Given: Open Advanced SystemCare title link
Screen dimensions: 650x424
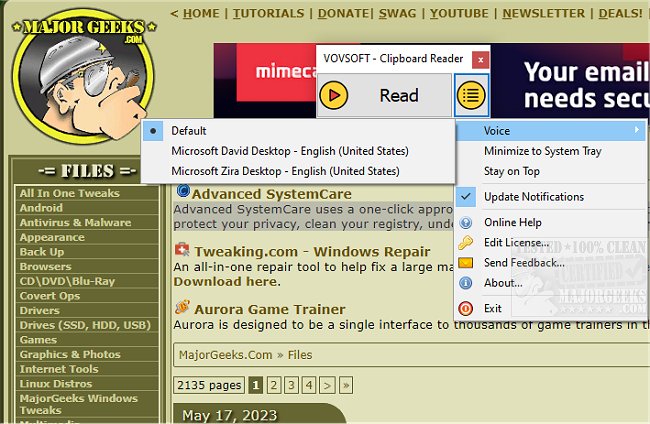Looking at the screenshot, I should pos(272,194).
